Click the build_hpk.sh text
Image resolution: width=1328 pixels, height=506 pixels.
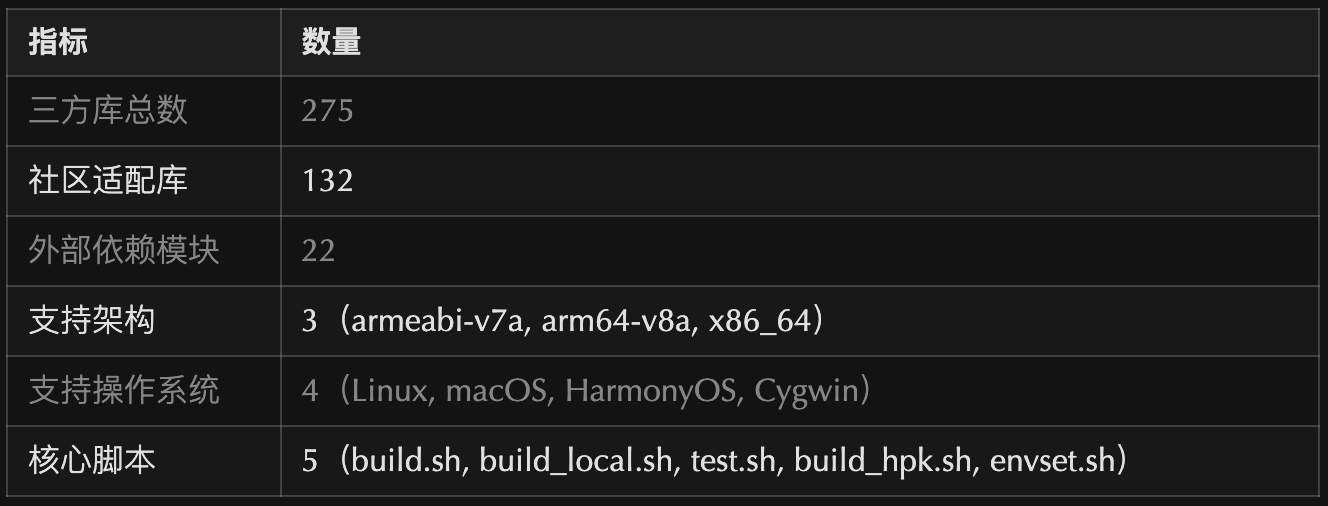pos(883,461)
